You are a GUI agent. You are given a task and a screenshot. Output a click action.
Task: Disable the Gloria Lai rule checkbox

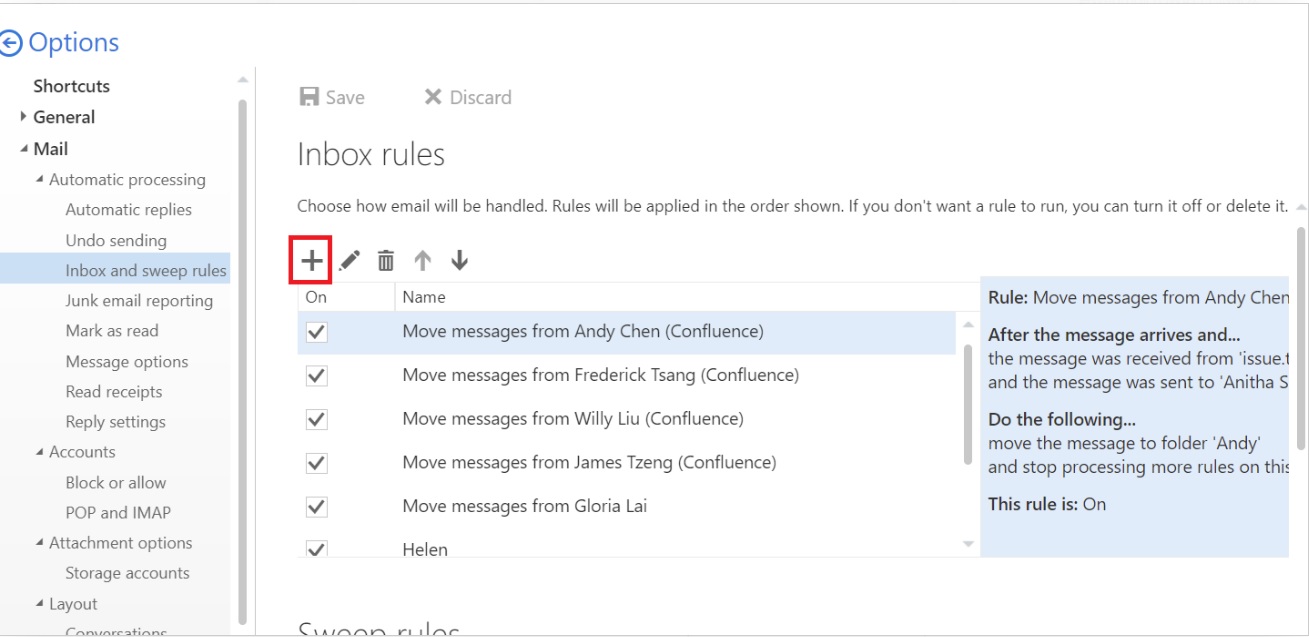317,507
